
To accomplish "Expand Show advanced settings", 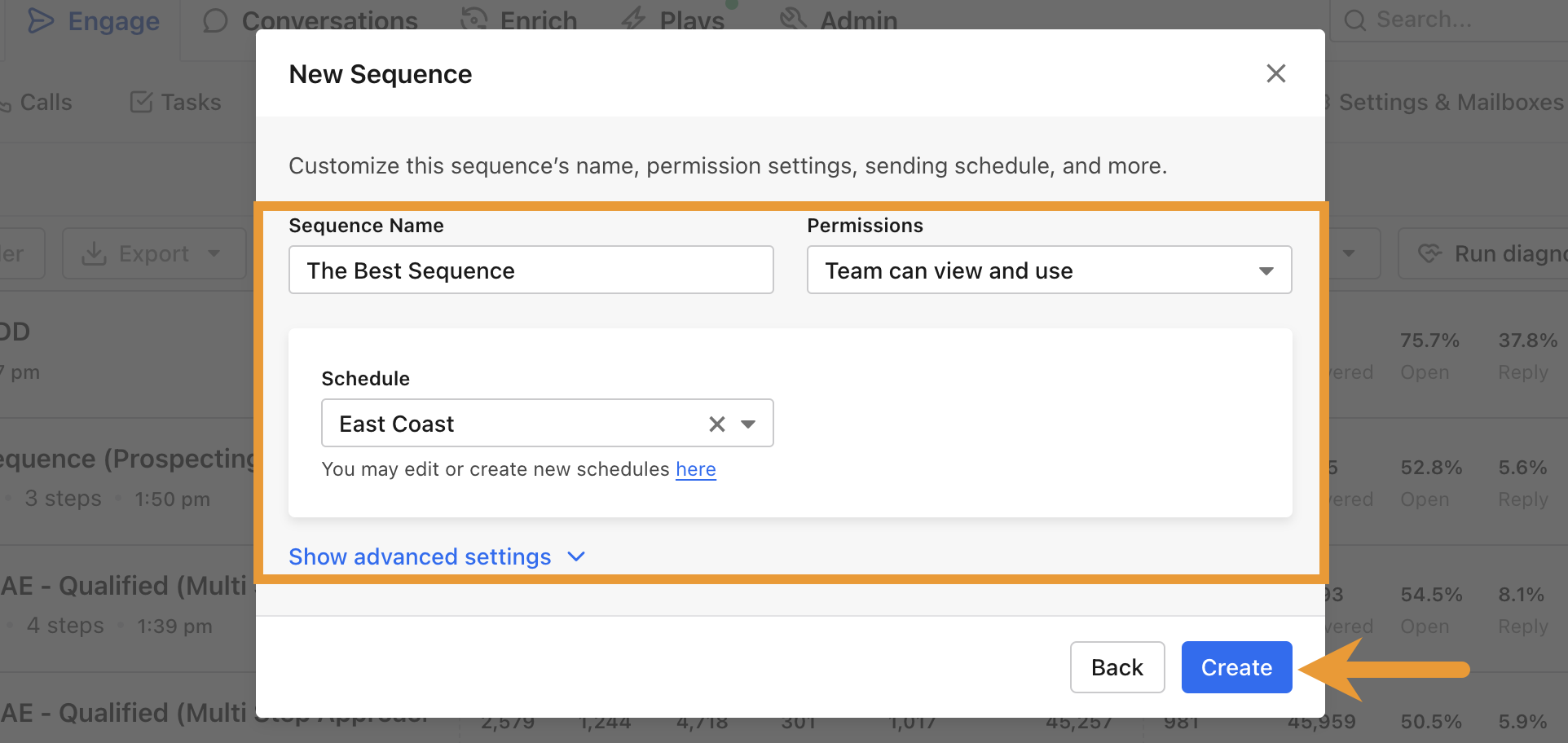I will coord(437,556).
